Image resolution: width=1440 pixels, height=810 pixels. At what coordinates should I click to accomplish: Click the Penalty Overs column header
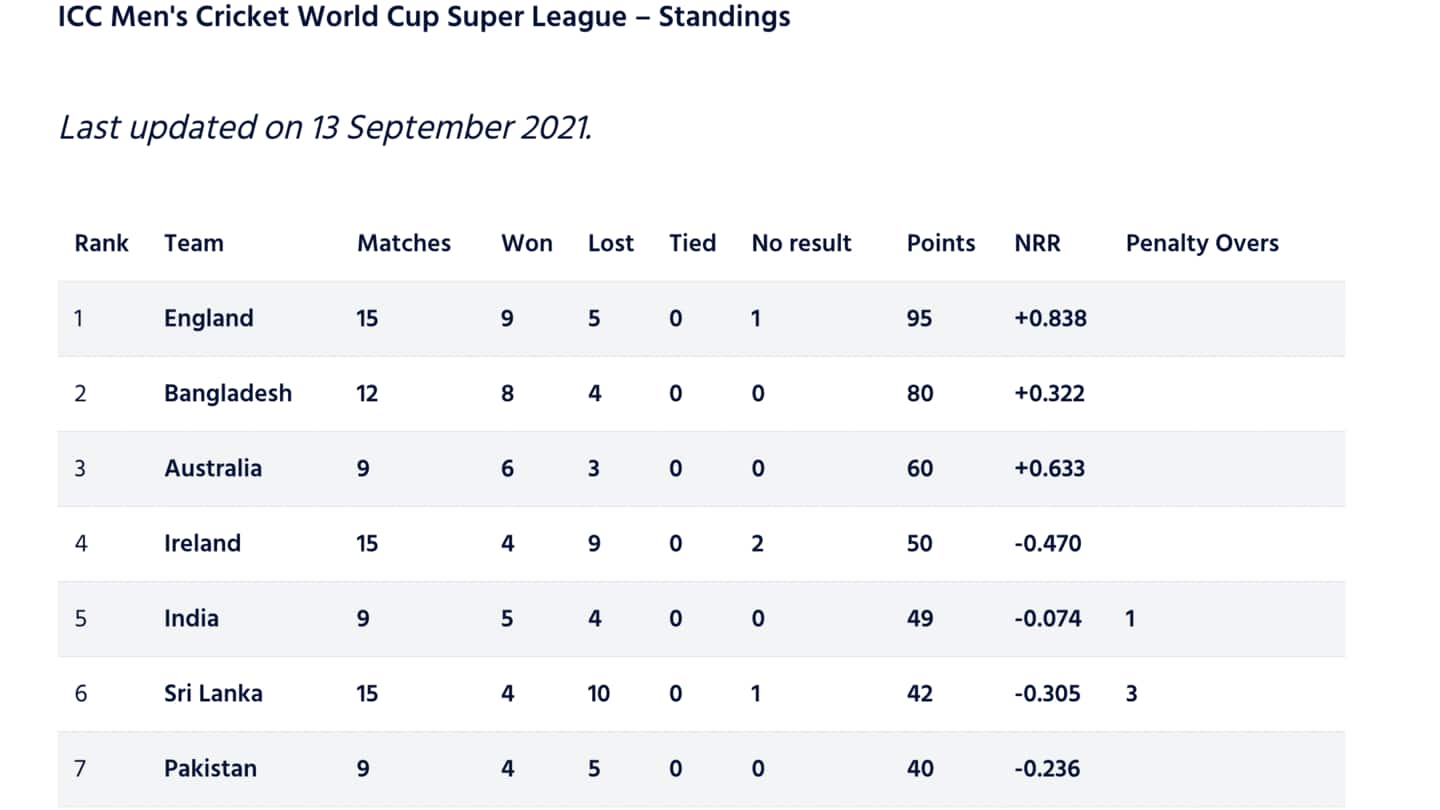point(1202,243)
